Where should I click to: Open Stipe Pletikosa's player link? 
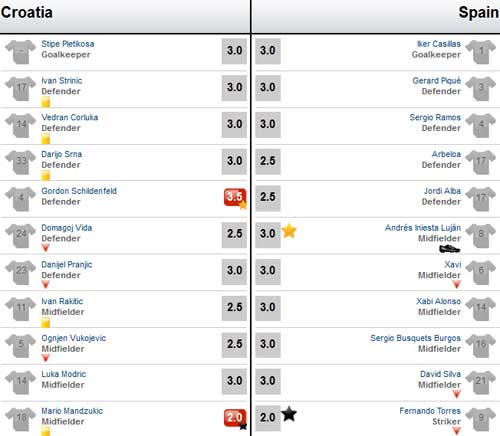point(68,44)
